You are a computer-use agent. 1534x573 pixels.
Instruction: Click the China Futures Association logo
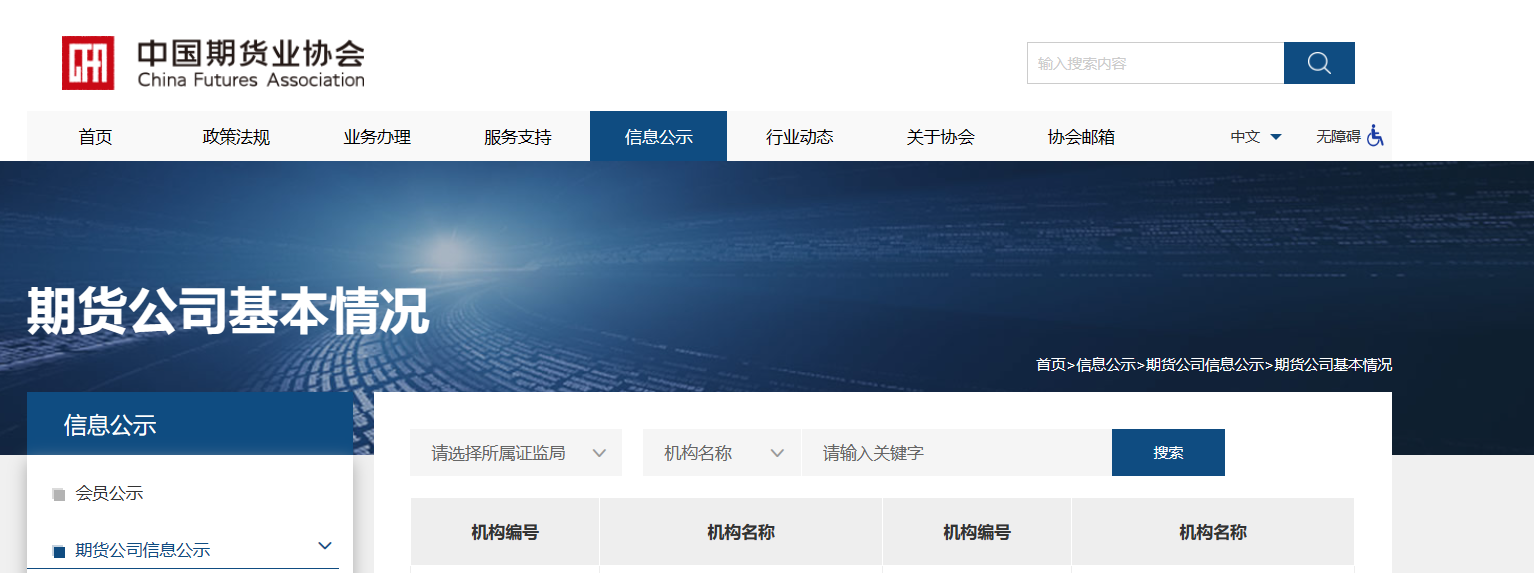[x=213, y=63]
